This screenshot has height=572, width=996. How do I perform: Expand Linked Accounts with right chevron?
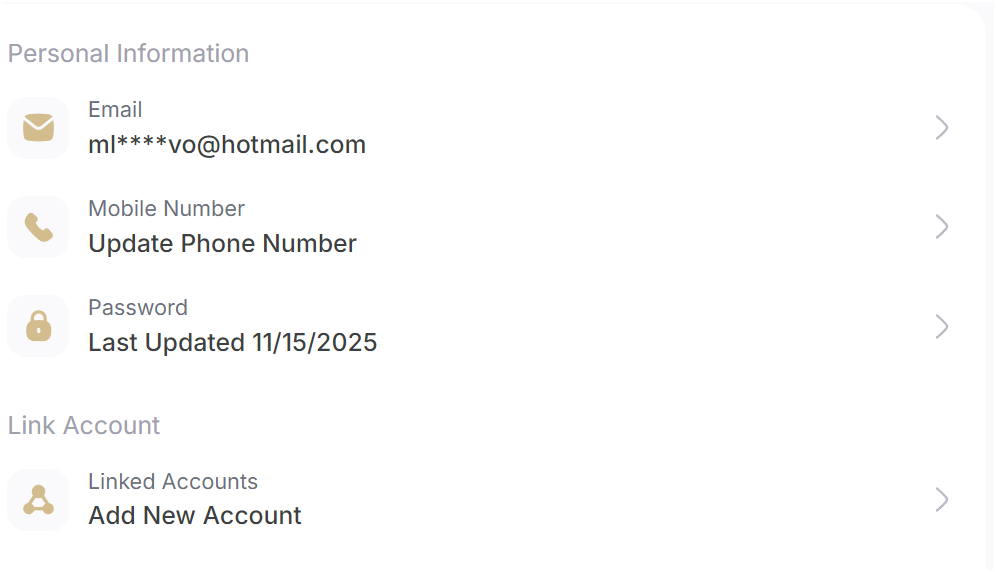point(942,500)
